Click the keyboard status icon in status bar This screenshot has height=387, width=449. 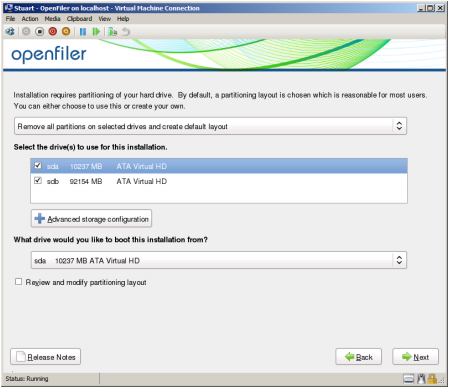coord(409,379)
